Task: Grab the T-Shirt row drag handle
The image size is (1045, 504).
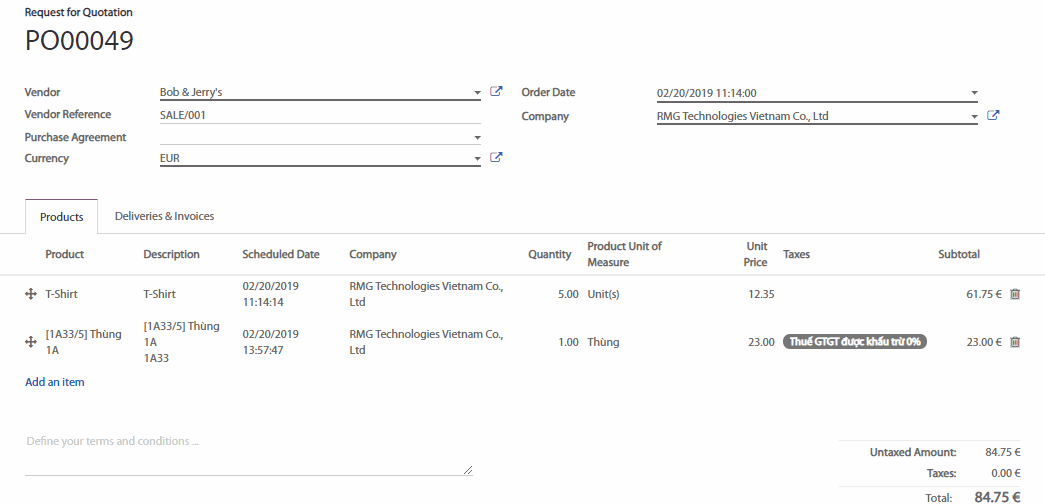Action: pyautogui.click(x=30, y=294)
